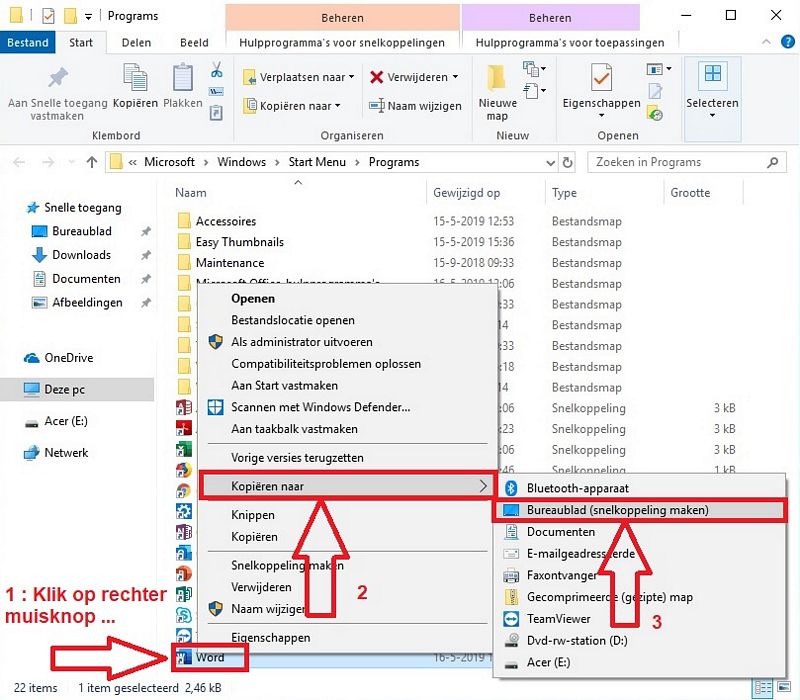The width and height of the screenshot is (800, 700).
Task: Click the large icons view icon in status bar
Action: coord(784,688)
